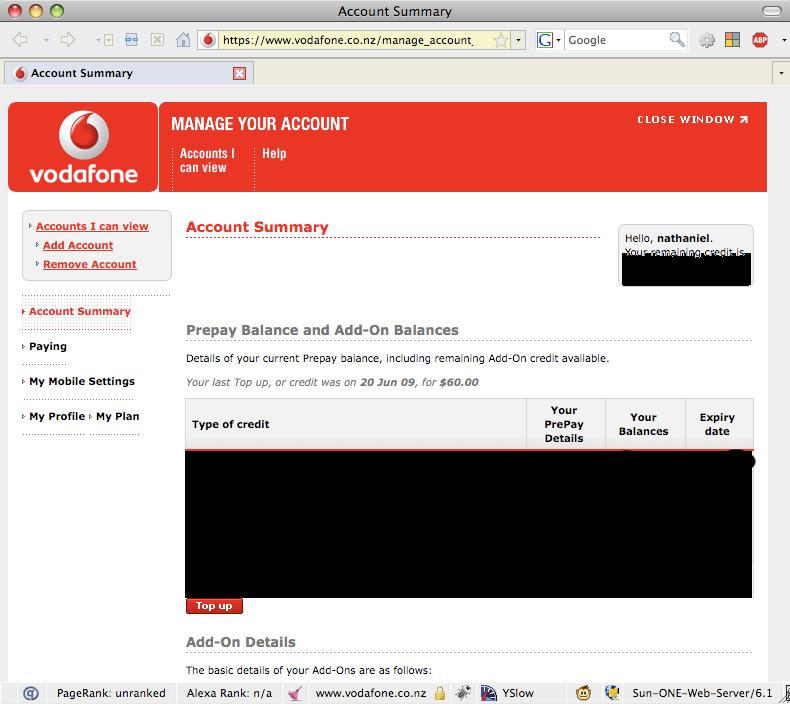Image resolution: width=790 pixels, height=704 pixels.
Task: Click the blue reload icon in toolbar
Action: point(131,40)
